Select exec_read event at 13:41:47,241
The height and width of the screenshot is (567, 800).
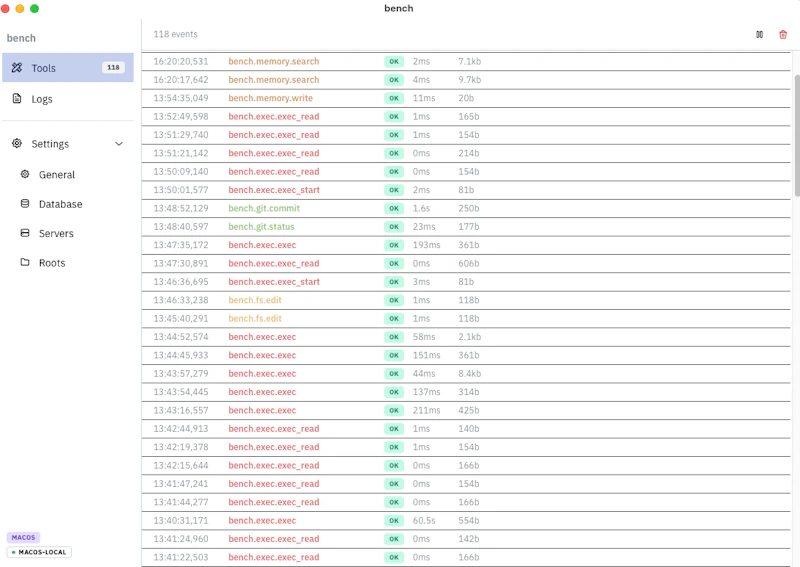[466, 484]
